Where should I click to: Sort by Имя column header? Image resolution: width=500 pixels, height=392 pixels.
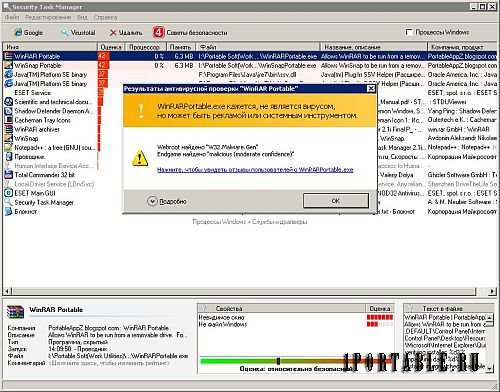(50, 47)
